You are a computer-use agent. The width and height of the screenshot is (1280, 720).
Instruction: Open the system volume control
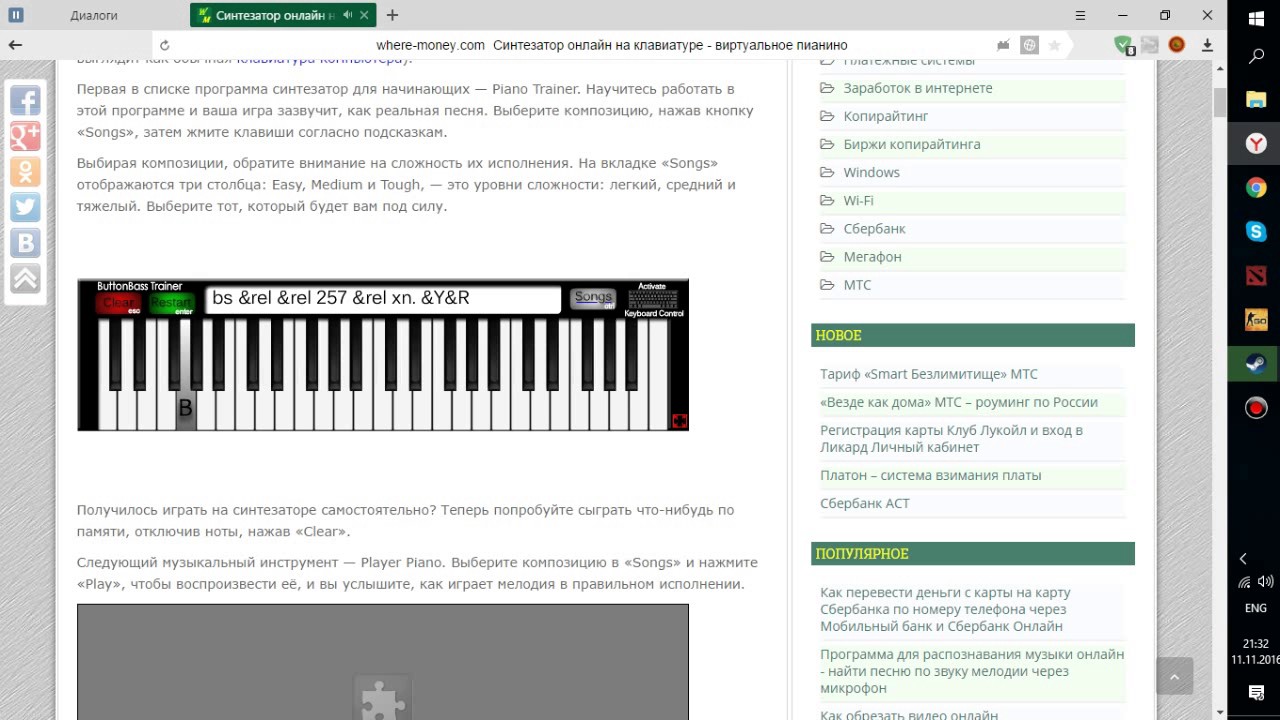click(x=1265, y=582)
